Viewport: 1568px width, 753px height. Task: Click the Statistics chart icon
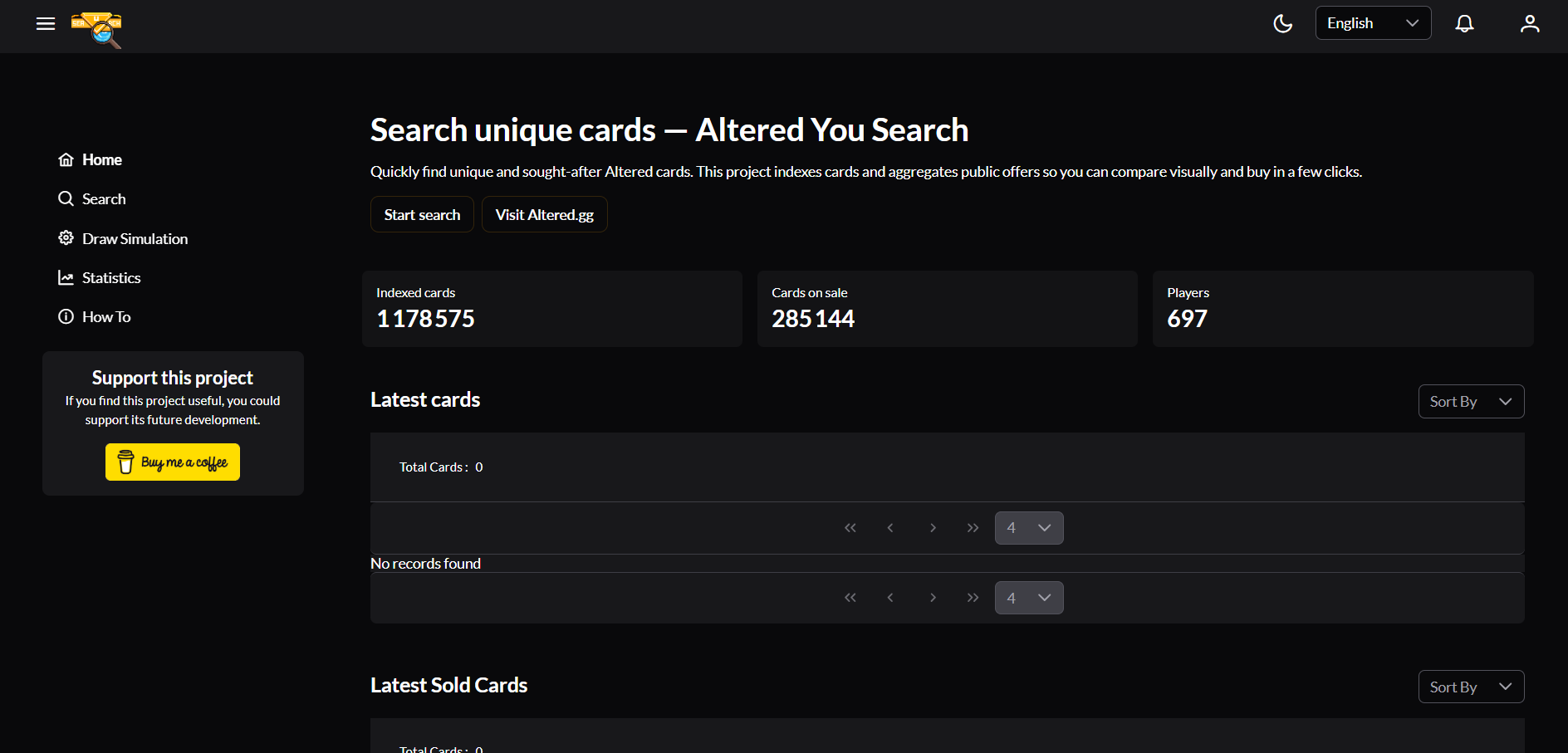[x=66, y=277]
